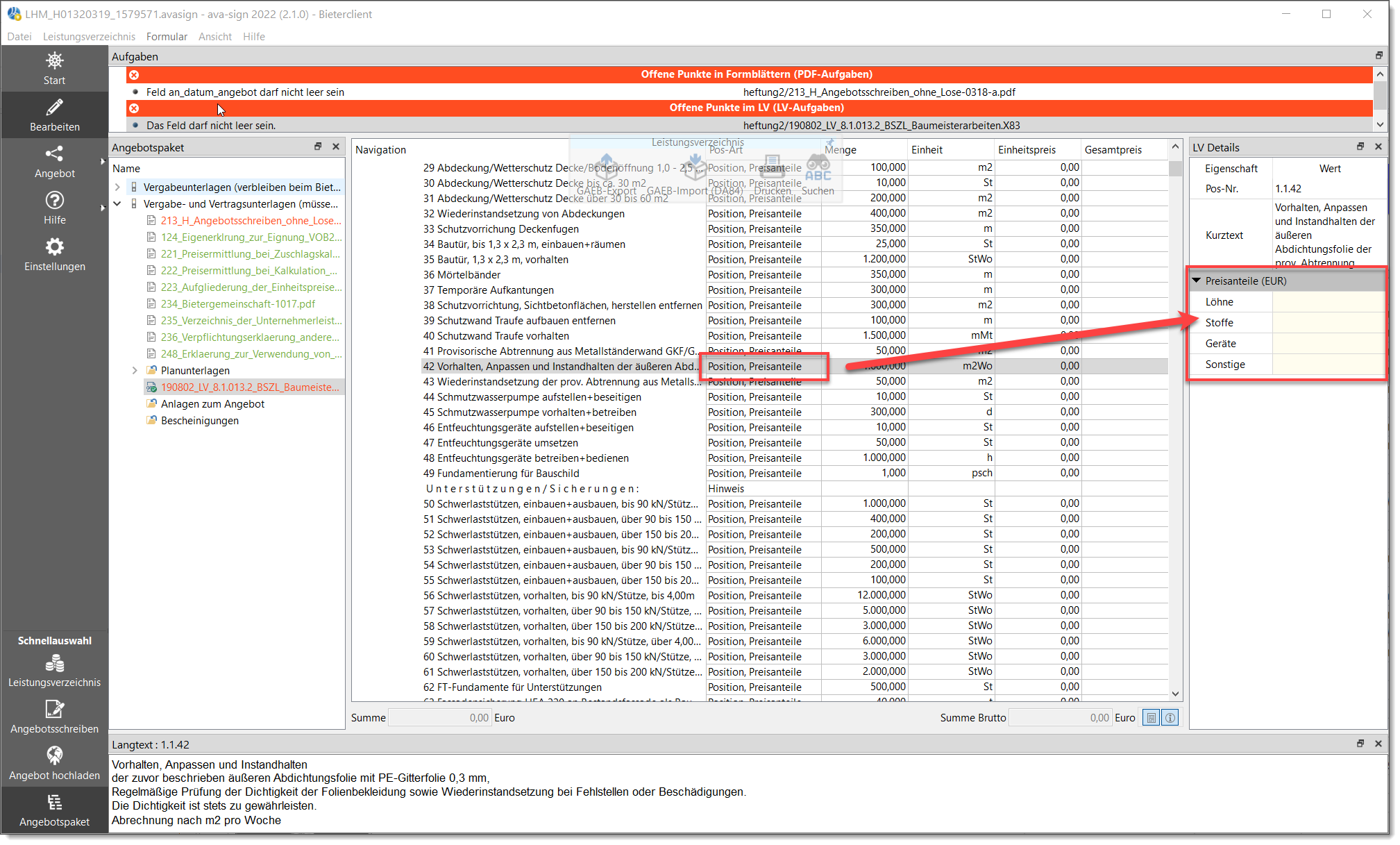Viewport: 1400px width, 845px height.
Task: Click the Geräte value field
Action: [x=1328, y=344]
